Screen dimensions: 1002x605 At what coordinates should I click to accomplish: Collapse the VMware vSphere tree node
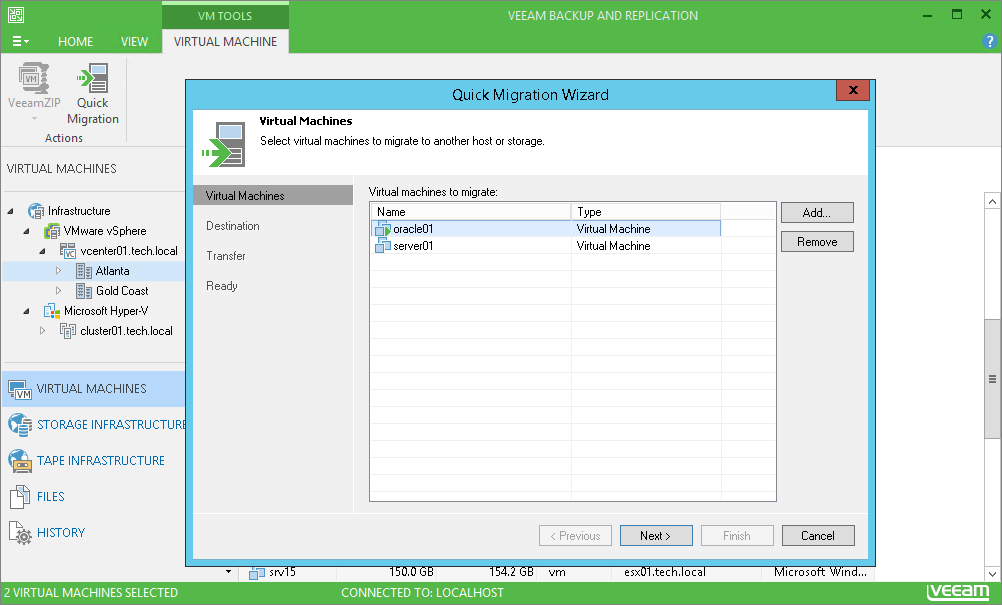click(26, 231)
